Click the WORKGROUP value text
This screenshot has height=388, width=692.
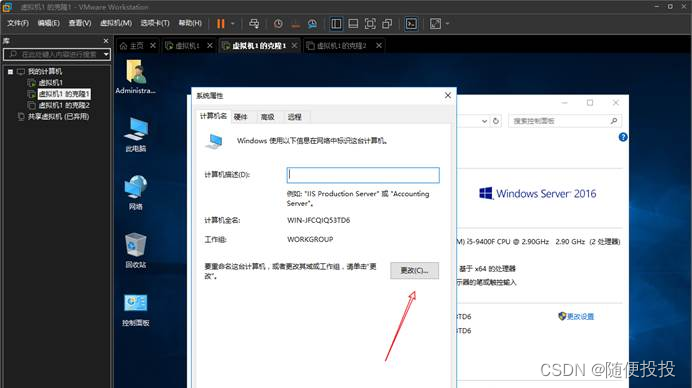coord(310,239)
